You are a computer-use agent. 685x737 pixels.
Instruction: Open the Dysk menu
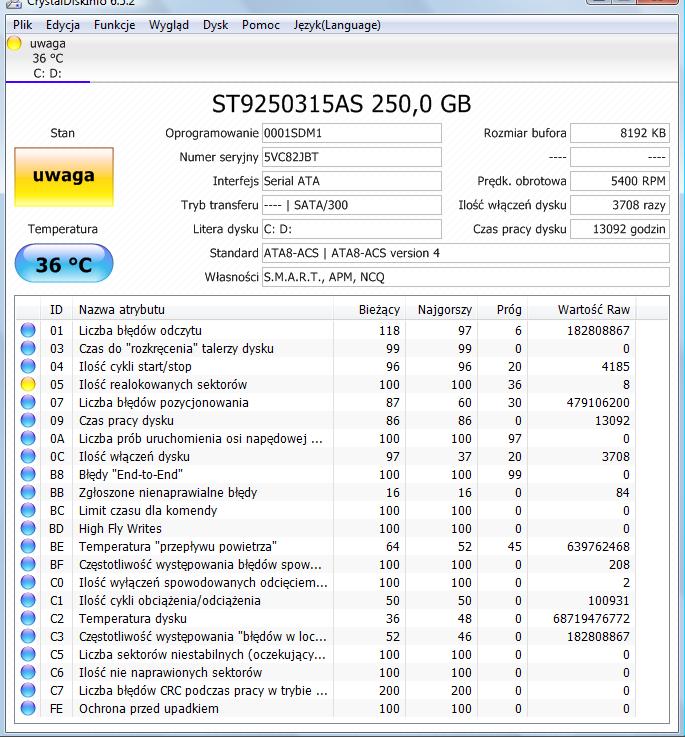[x=215, y=25]
